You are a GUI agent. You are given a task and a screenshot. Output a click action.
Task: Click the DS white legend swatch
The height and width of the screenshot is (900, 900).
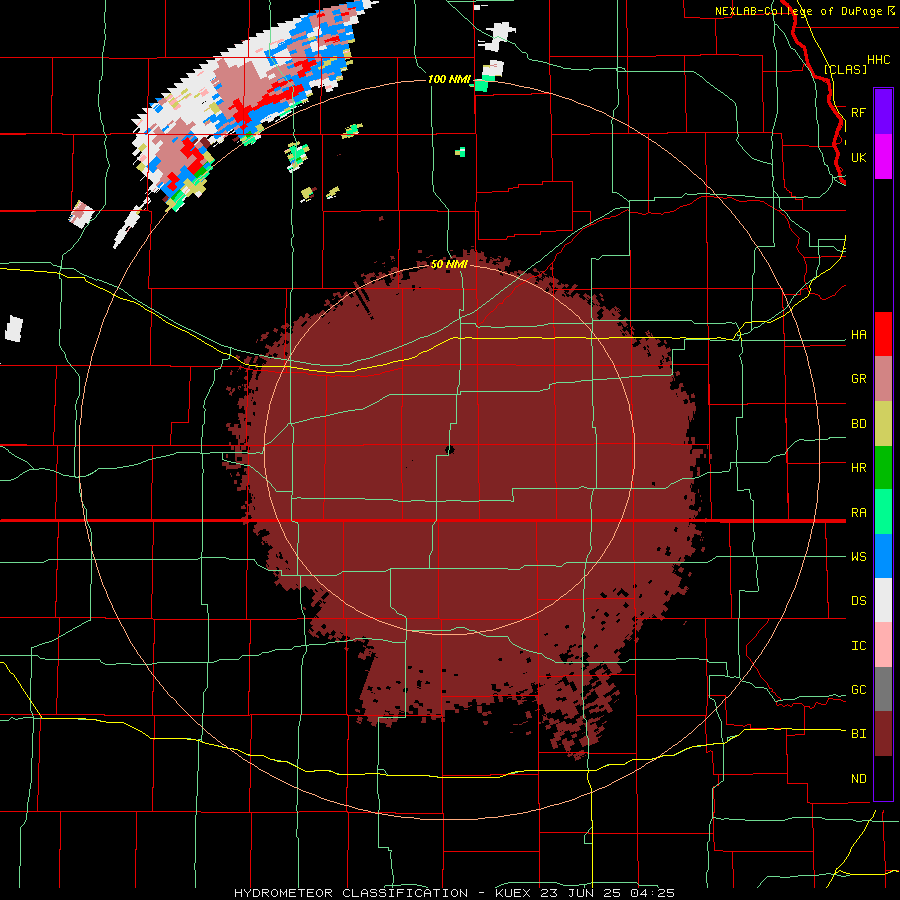click(x=883, y=600)
